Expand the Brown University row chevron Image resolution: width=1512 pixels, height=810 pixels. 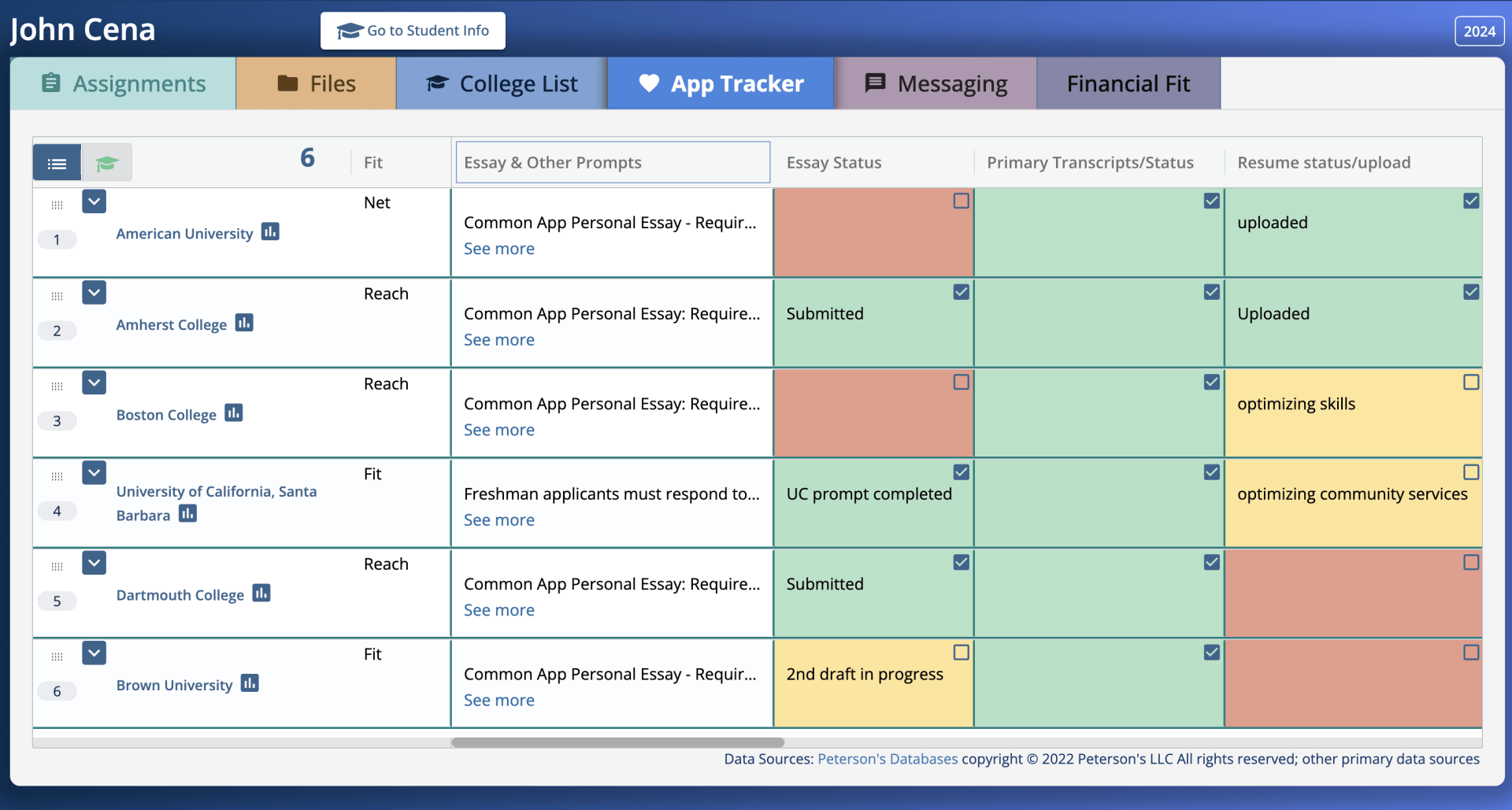(x=94, y=653)
